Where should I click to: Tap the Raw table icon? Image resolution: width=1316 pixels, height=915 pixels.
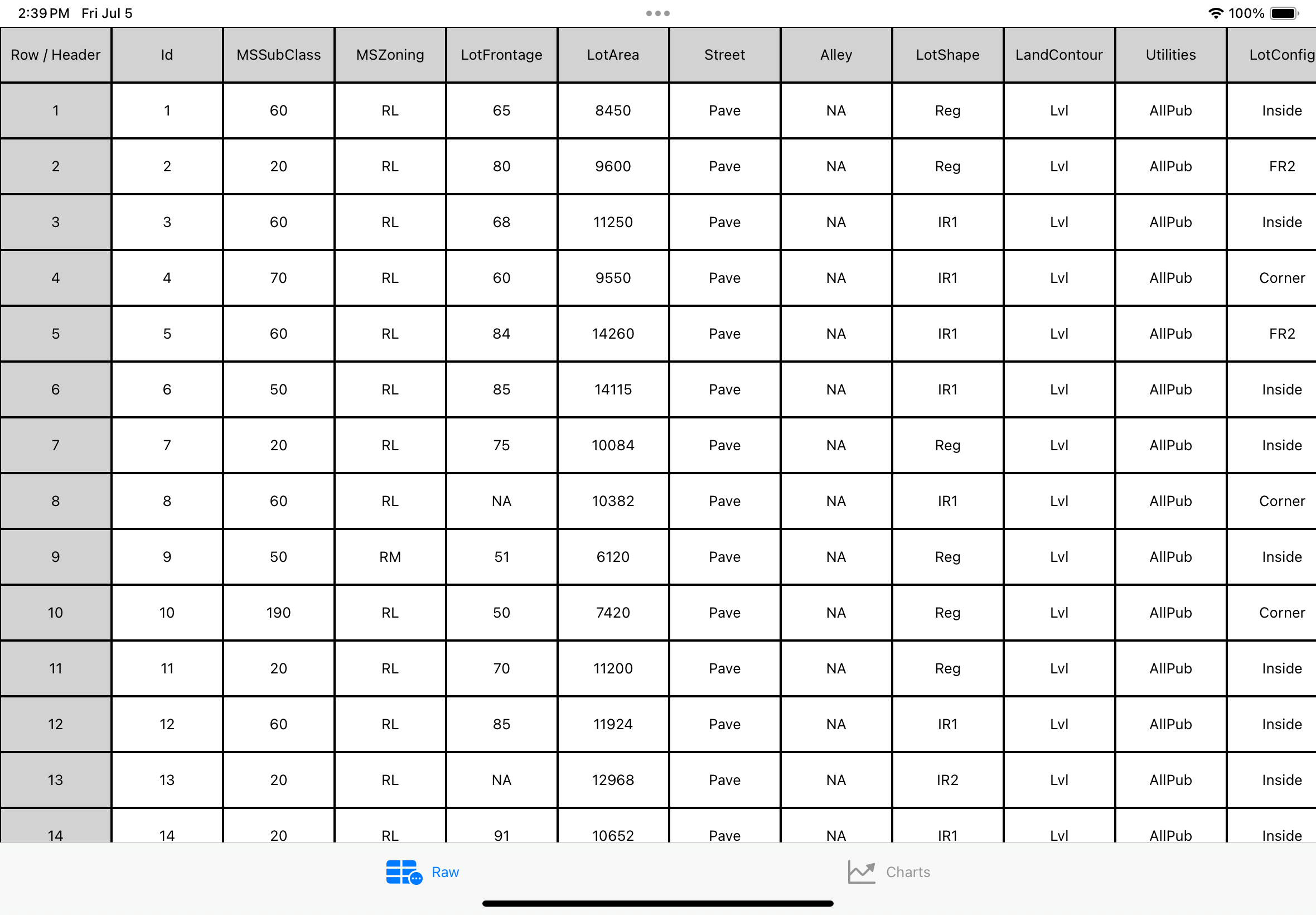(403, 871)
